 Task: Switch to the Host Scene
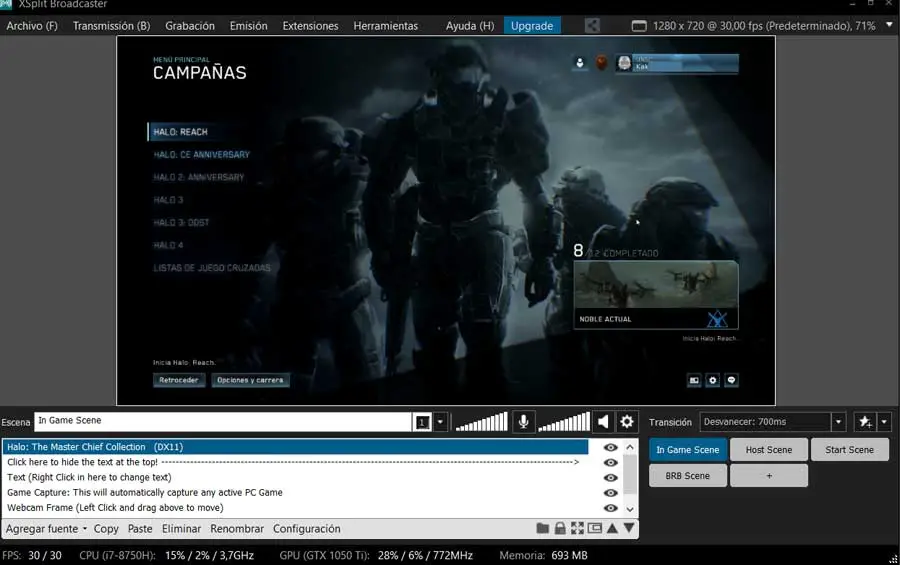coord(768,450)
